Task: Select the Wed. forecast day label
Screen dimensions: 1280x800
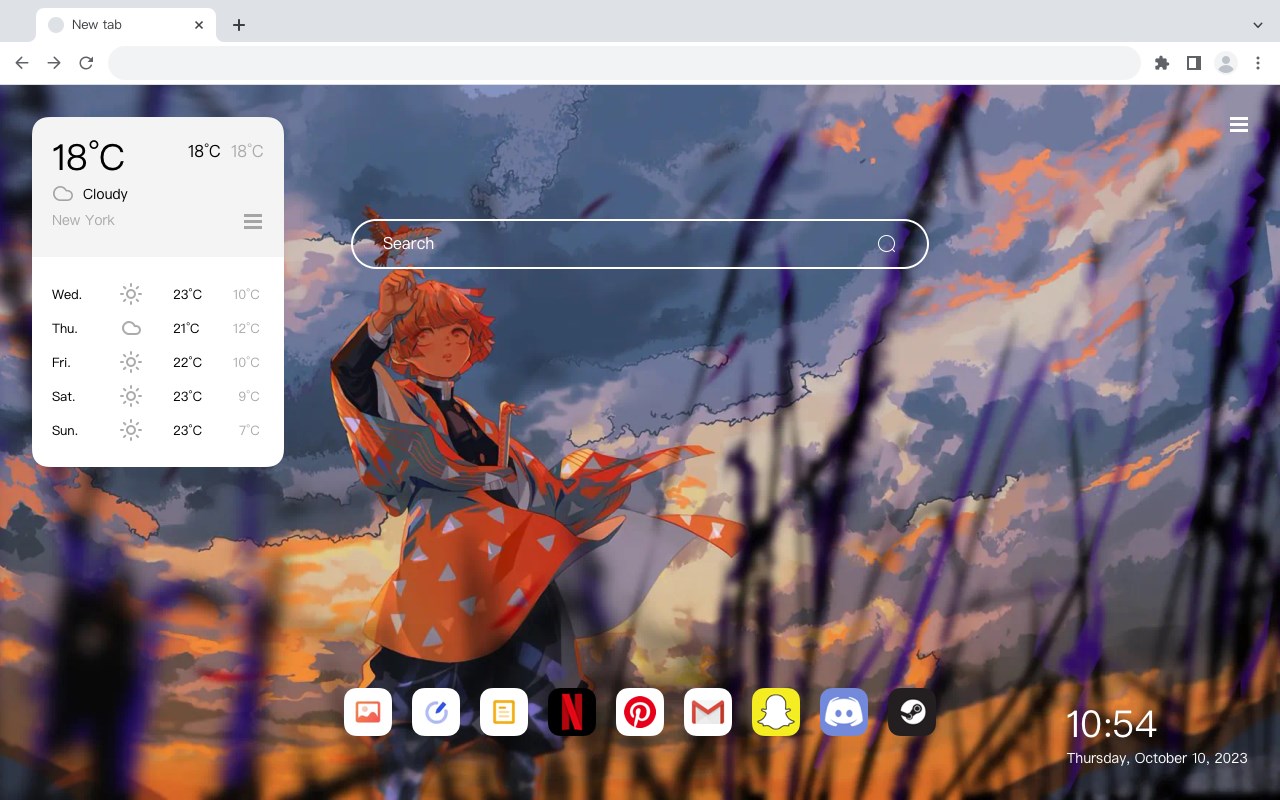Action: [67, 294]
